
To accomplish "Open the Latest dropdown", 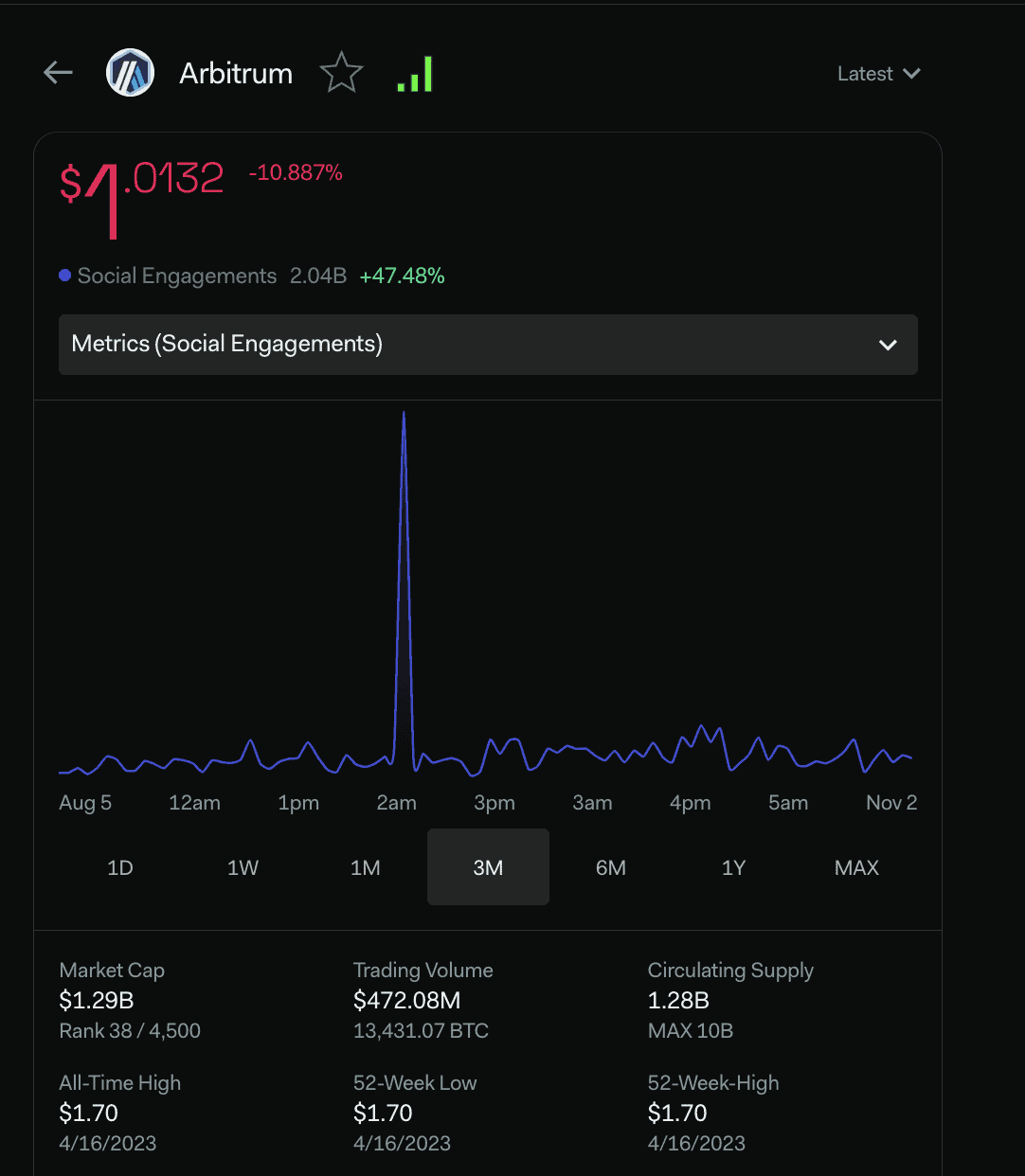I will 878,74.
